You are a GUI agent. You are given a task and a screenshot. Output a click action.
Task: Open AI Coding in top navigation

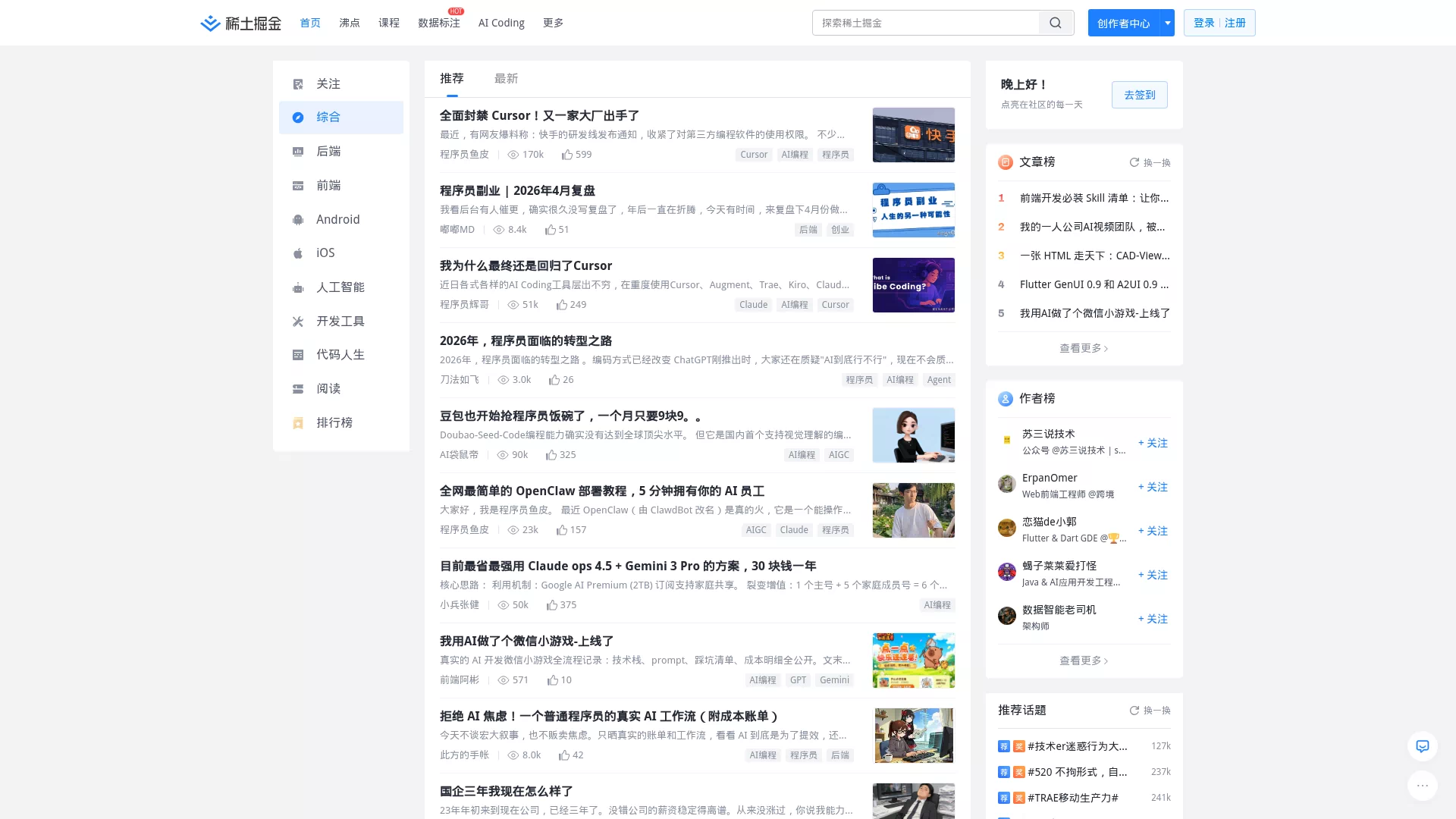pyautogui.click(x=501, y=23)
